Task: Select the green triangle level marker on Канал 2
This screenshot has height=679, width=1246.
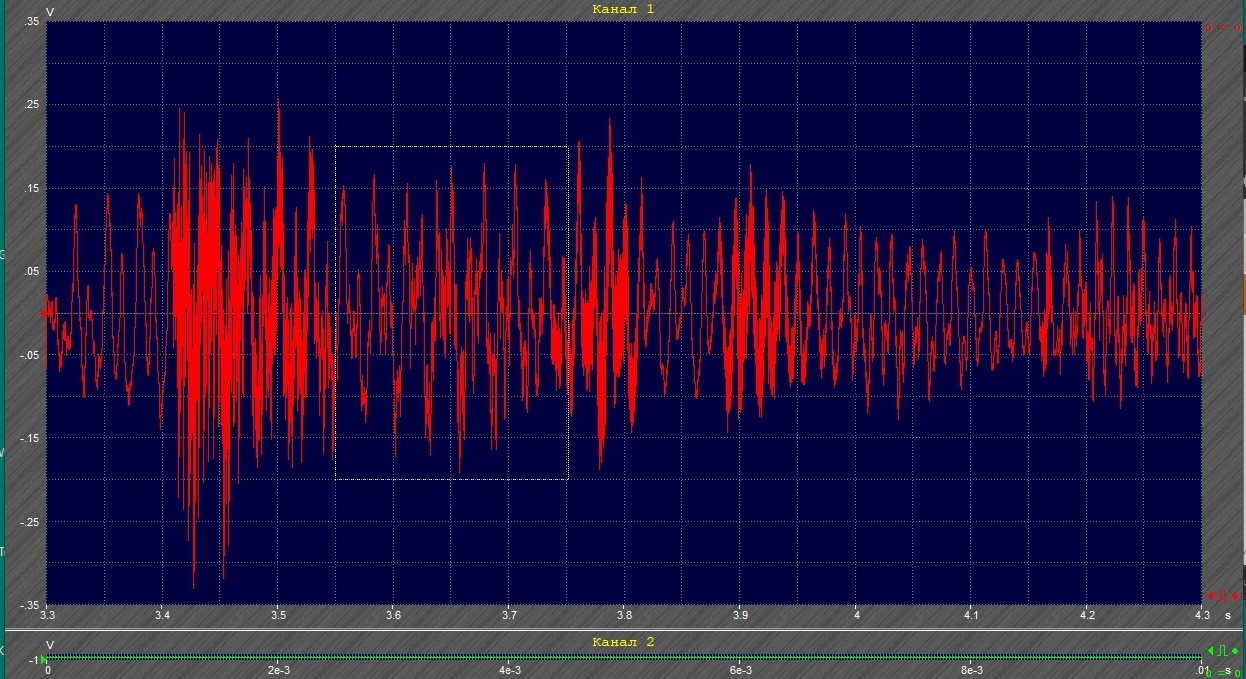Action: (x=43, y=659)
